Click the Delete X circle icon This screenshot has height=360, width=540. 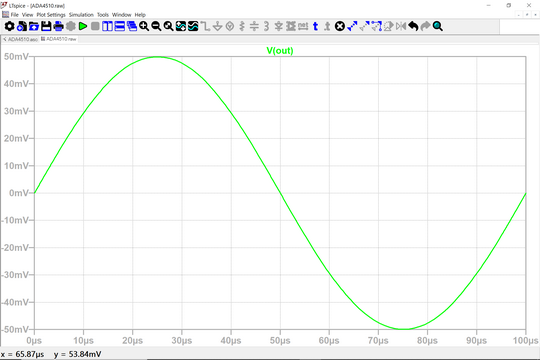tap(340, 26)
